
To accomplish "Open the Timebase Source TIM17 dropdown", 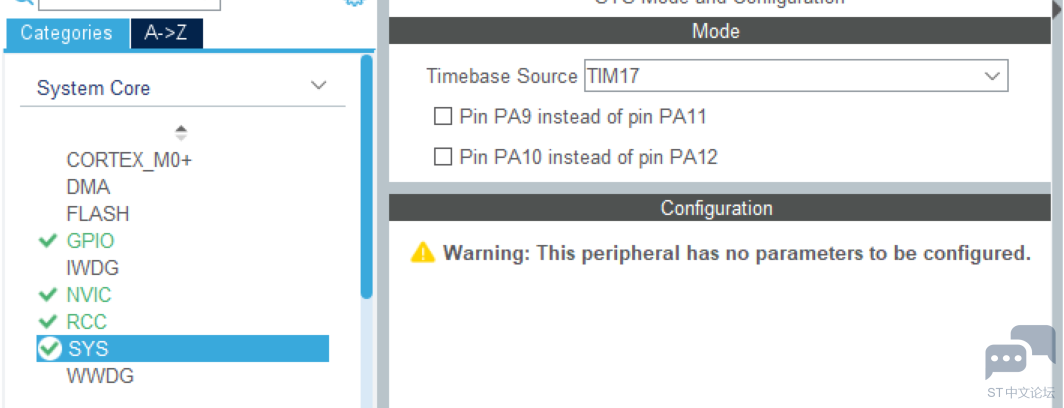I will [x=796, y=75].
